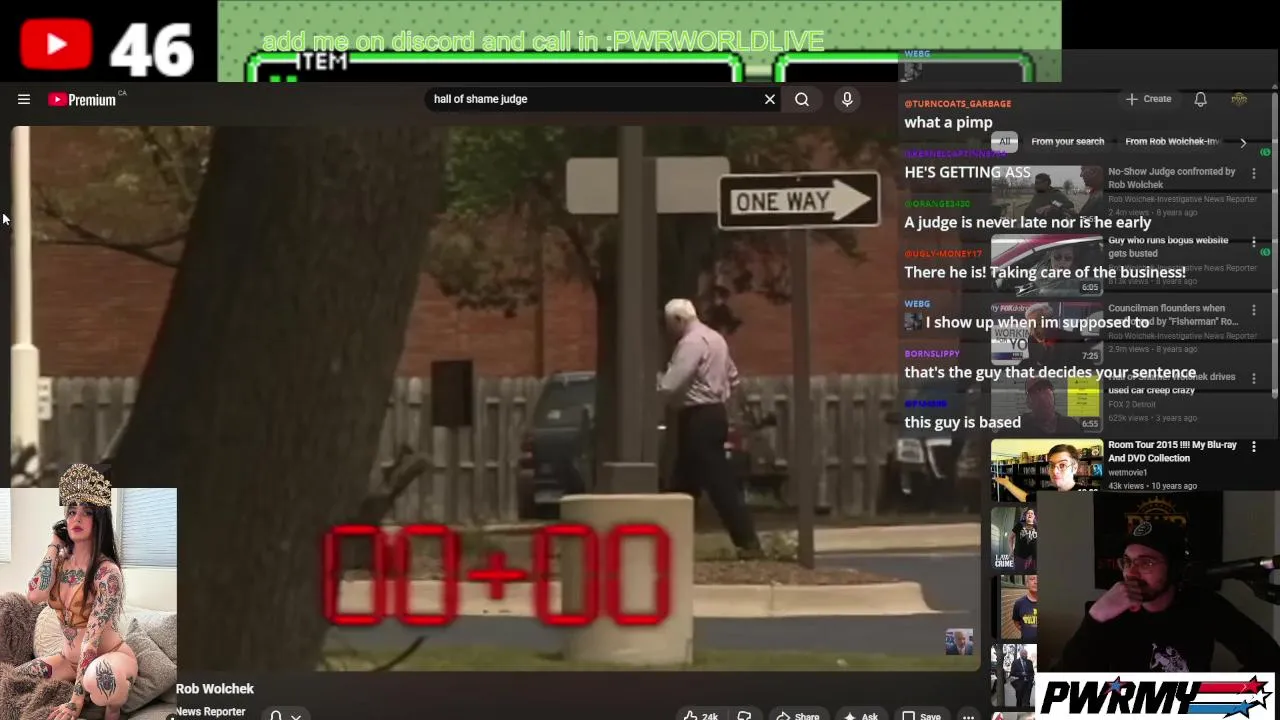Like the video with 24k thumbs up

[700, 715]
